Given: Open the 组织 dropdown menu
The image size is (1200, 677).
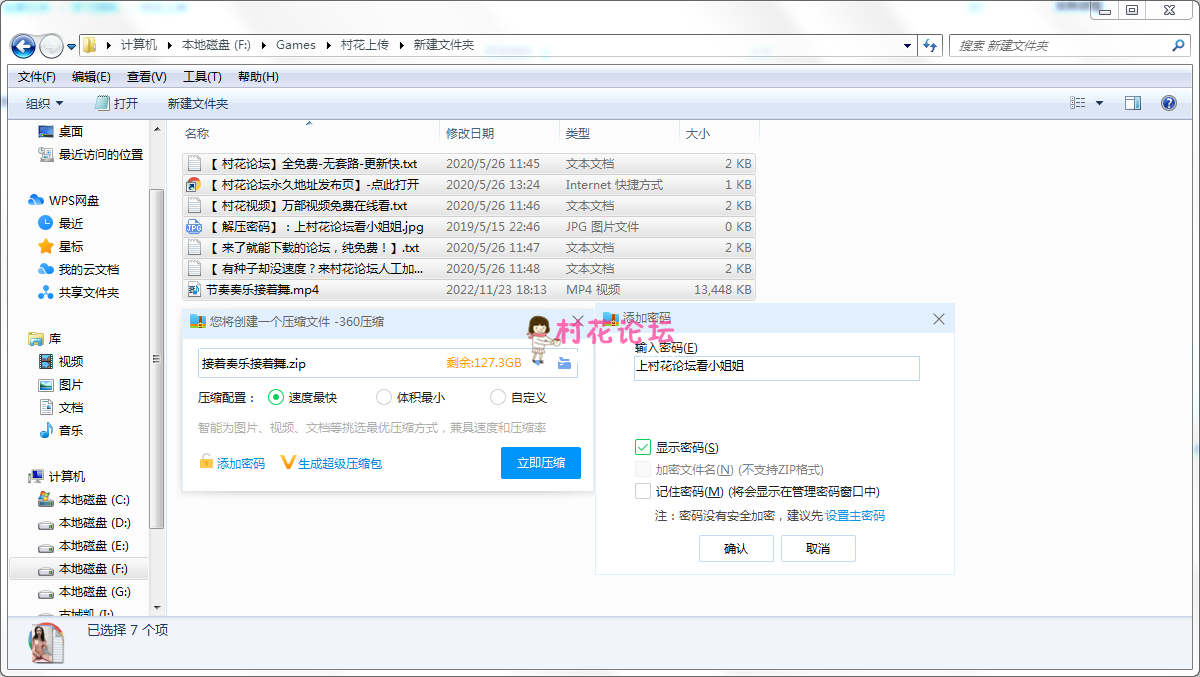Looking at the screenshot, I should click(x=44, y=103).
